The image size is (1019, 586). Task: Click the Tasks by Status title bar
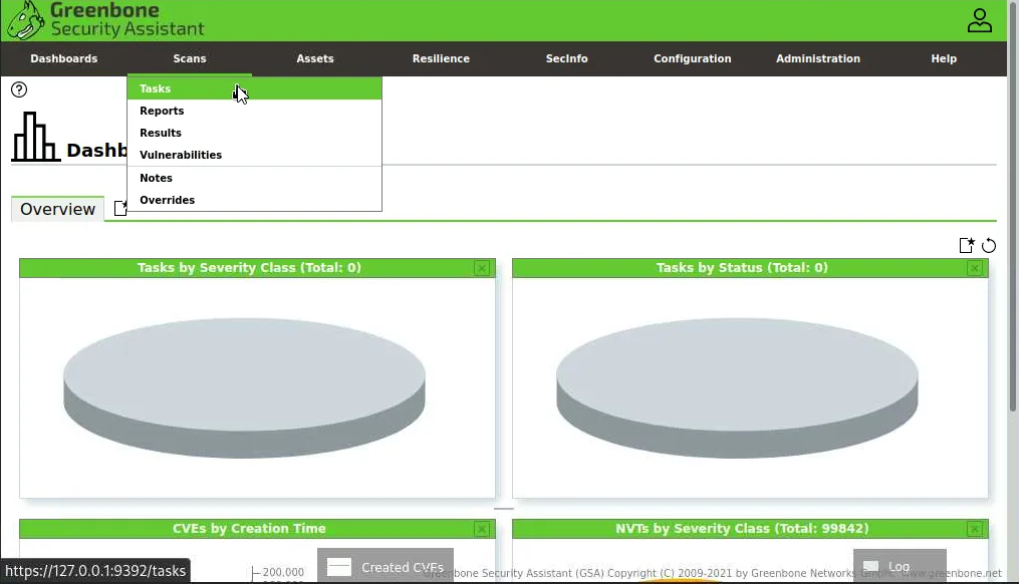(x=750, y=268)
